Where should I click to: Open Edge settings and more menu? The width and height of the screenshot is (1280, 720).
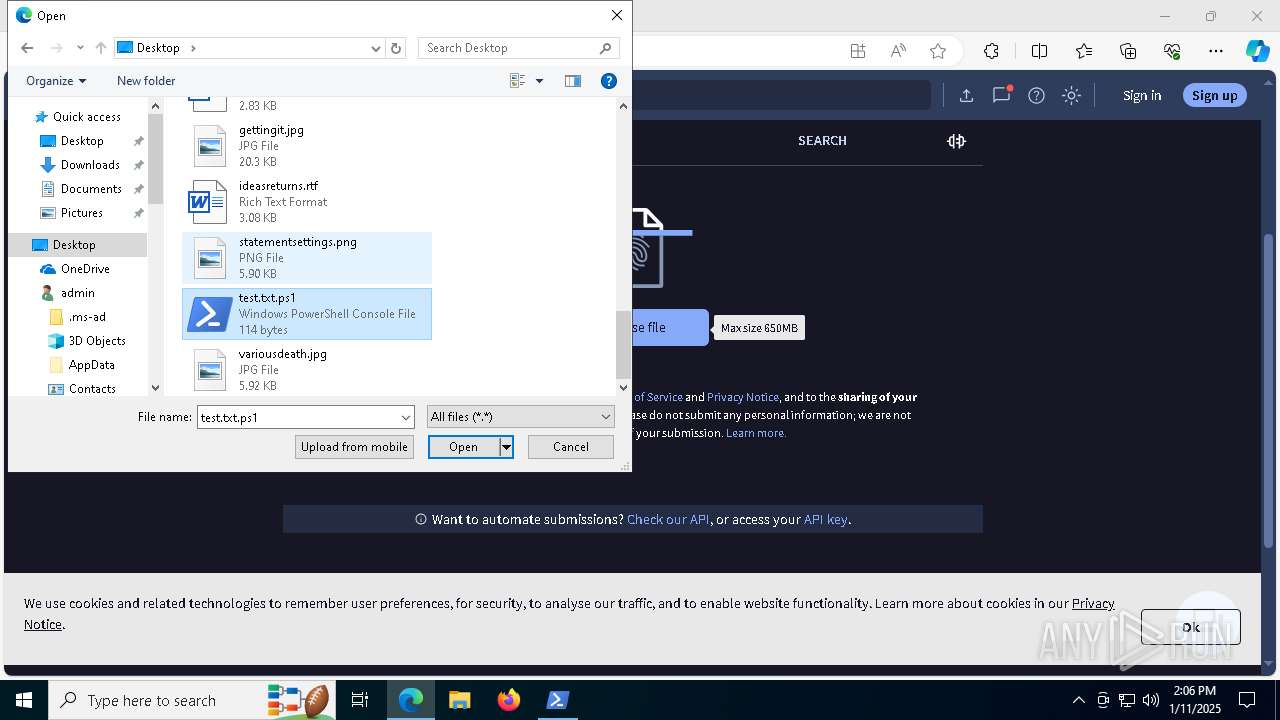1216,51
